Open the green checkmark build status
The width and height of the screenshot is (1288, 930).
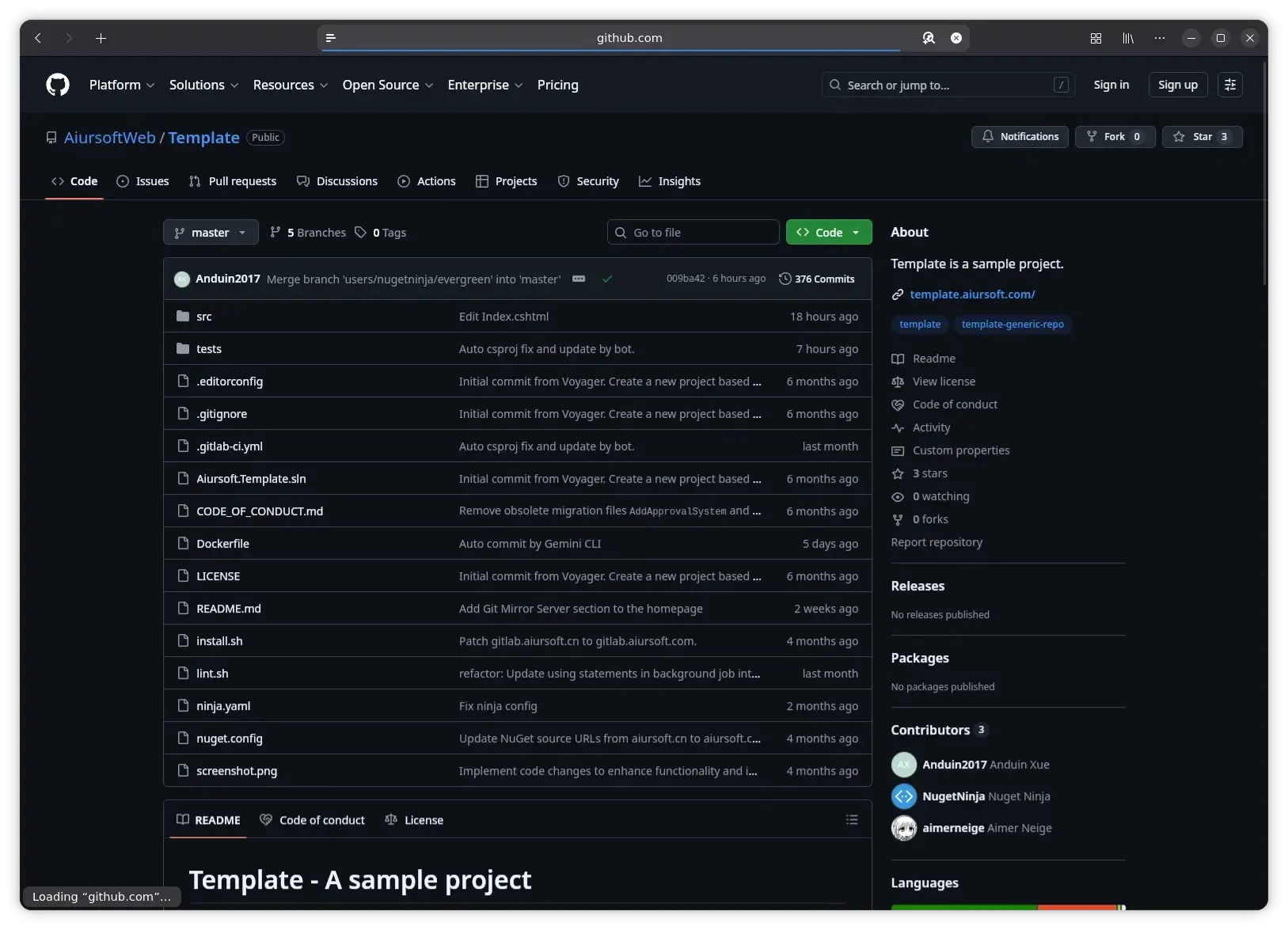607,279
